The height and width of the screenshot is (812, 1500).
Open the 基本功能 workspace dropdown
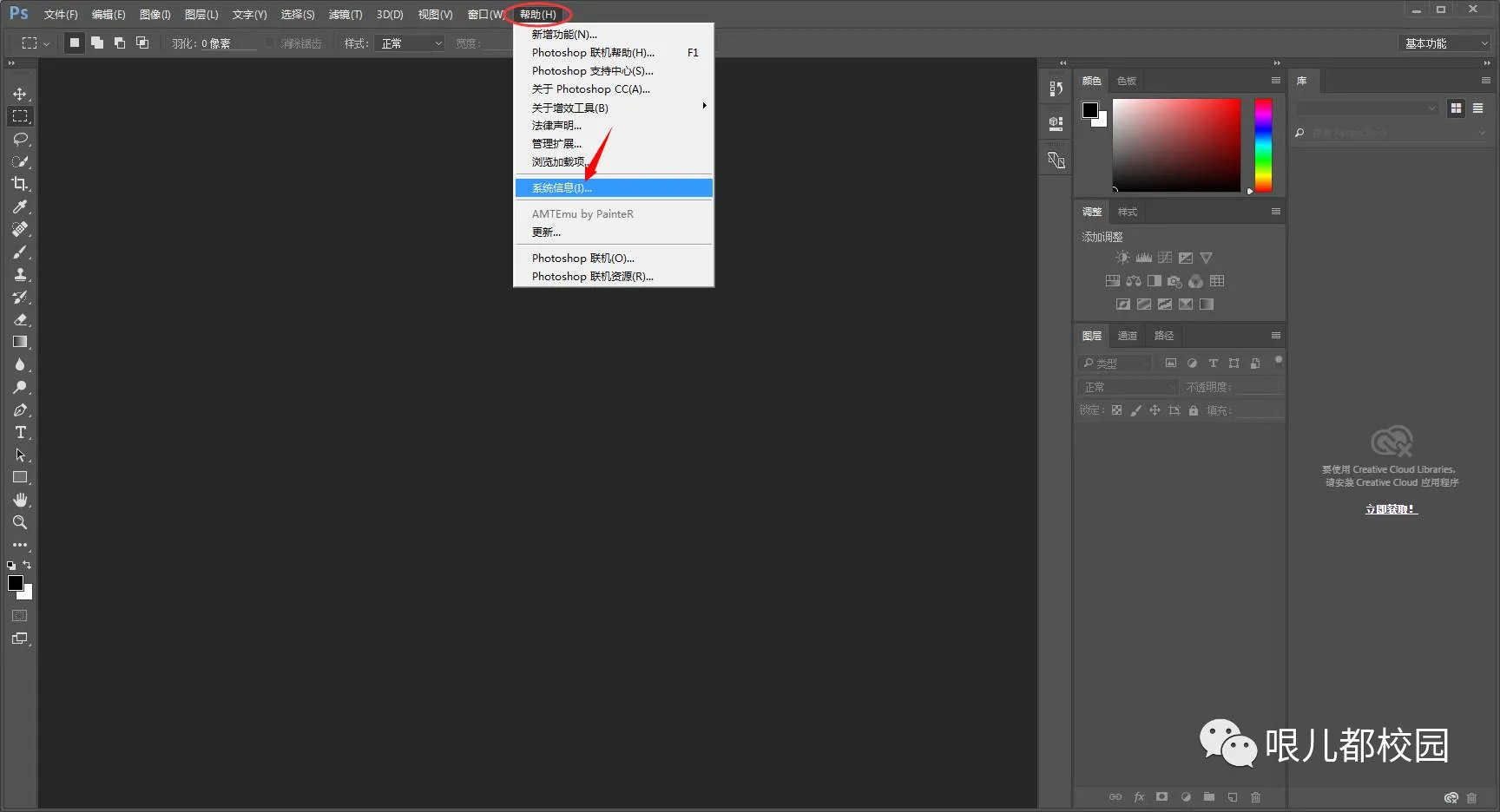coord(1444,43)
